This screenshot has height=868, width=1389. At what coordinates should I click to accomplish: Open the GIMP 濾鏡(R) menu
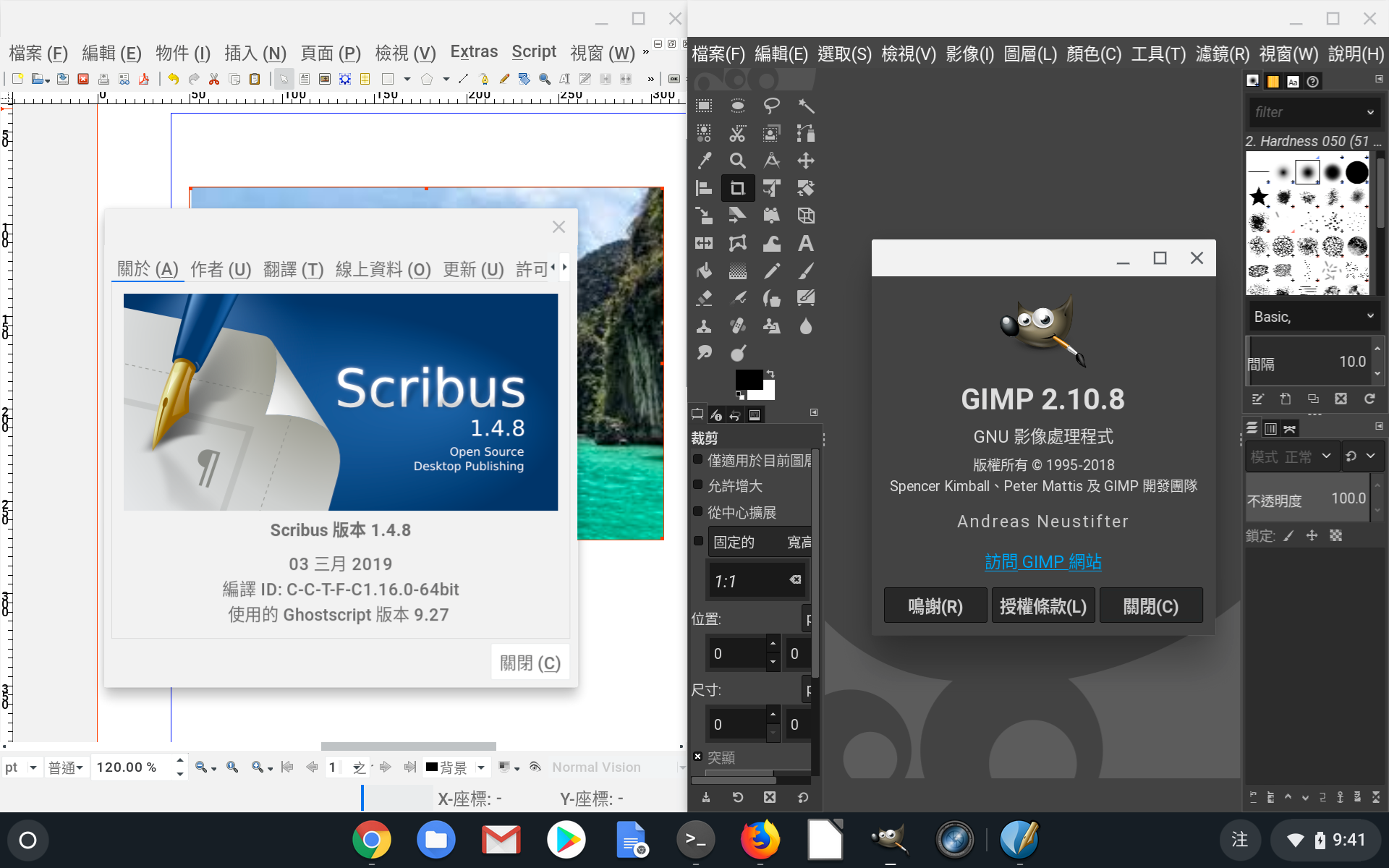pos(1222,54)
